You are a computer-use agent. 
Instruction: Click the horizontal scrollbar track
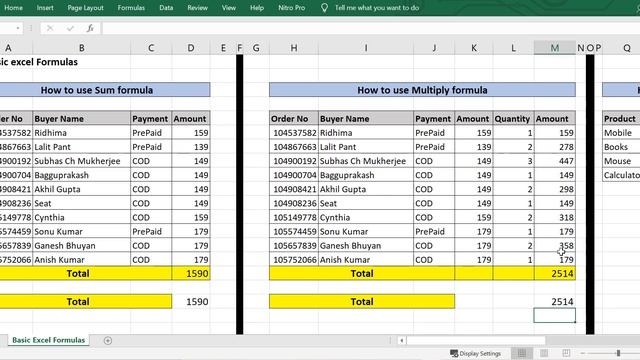[x=476, y=340]
